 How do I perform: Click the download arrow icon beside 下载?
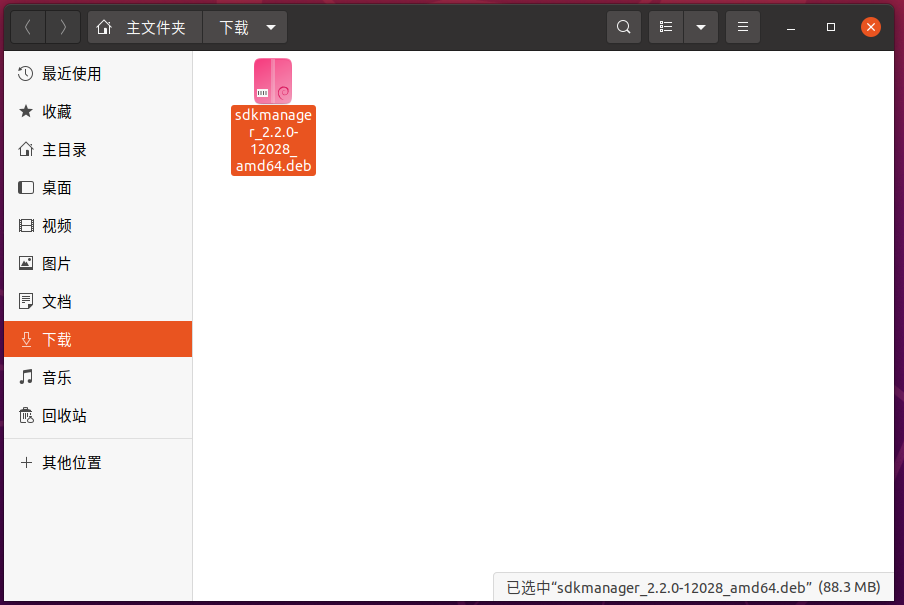(26, 339)
